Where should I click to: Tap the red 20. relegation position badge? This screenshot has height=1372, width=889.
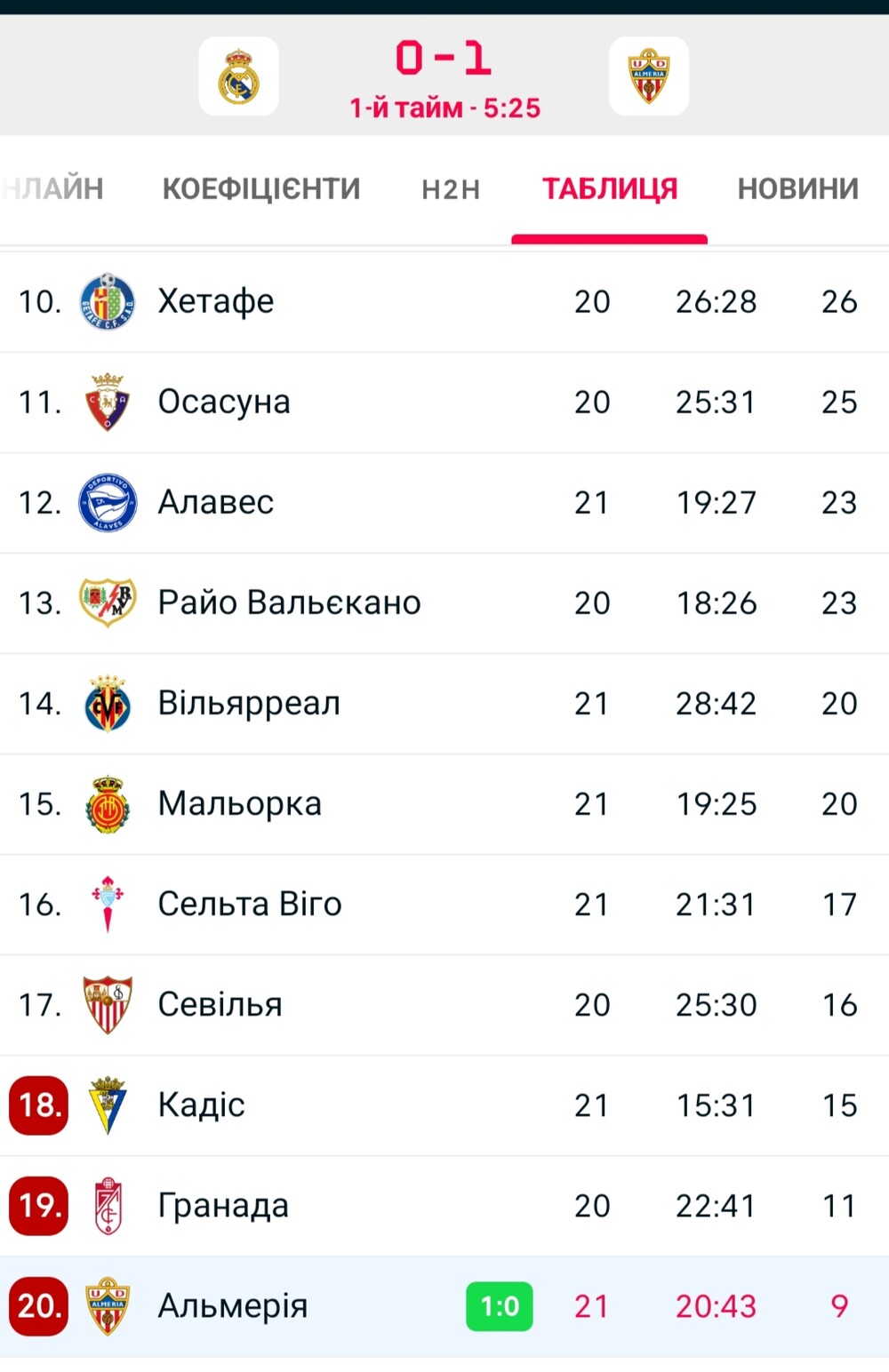tap(39, 1306)
